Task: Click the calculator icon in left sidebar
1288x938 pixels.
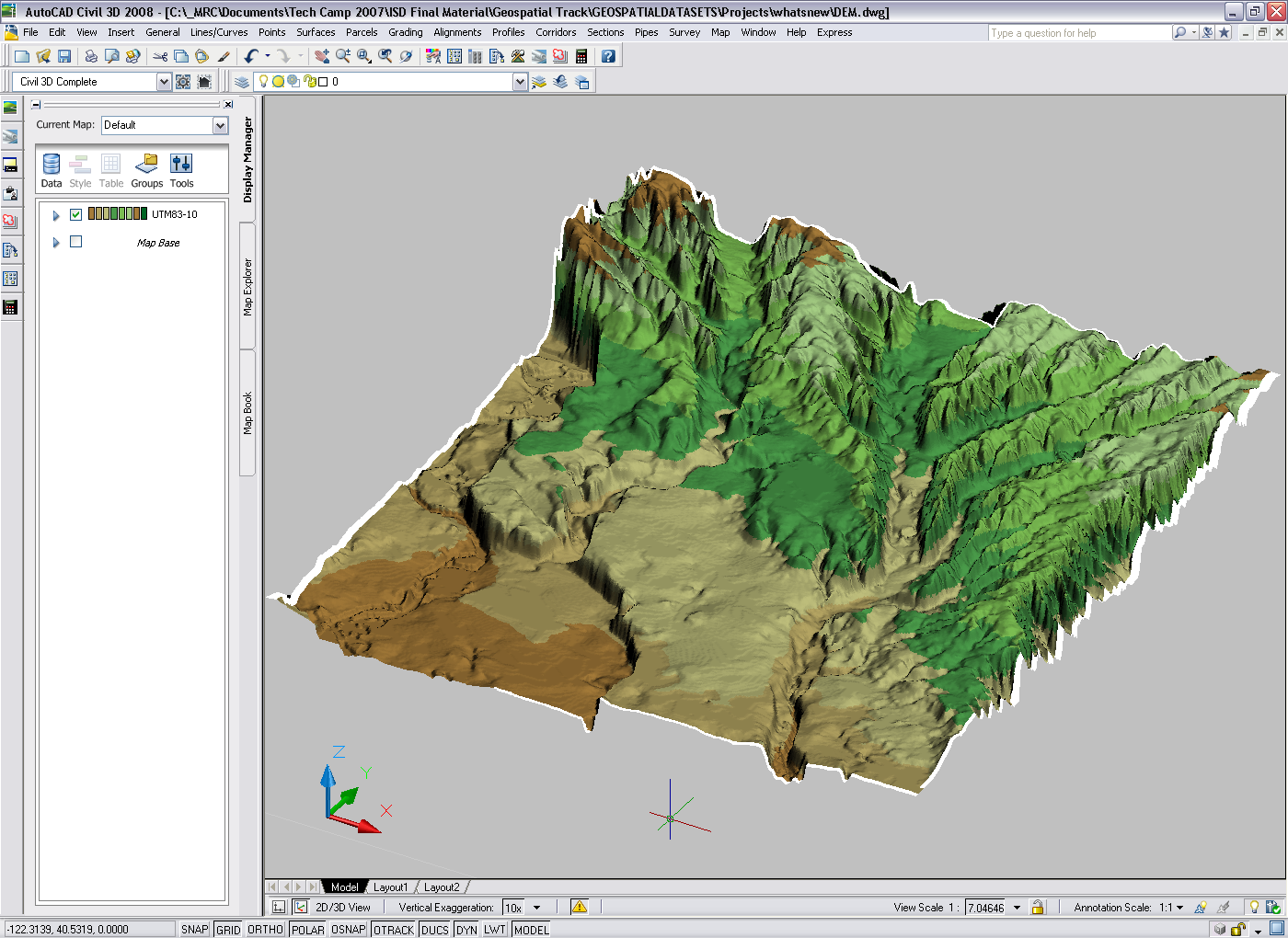Action: click(10, 307)
